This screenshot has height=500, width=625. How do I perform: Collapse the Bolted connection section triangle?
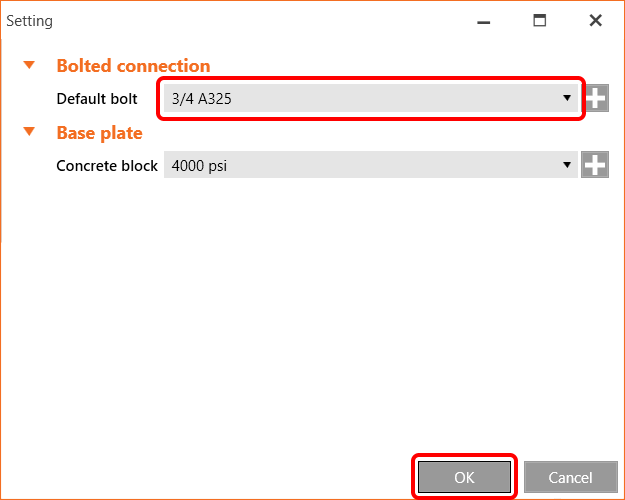tap(30, 66)
